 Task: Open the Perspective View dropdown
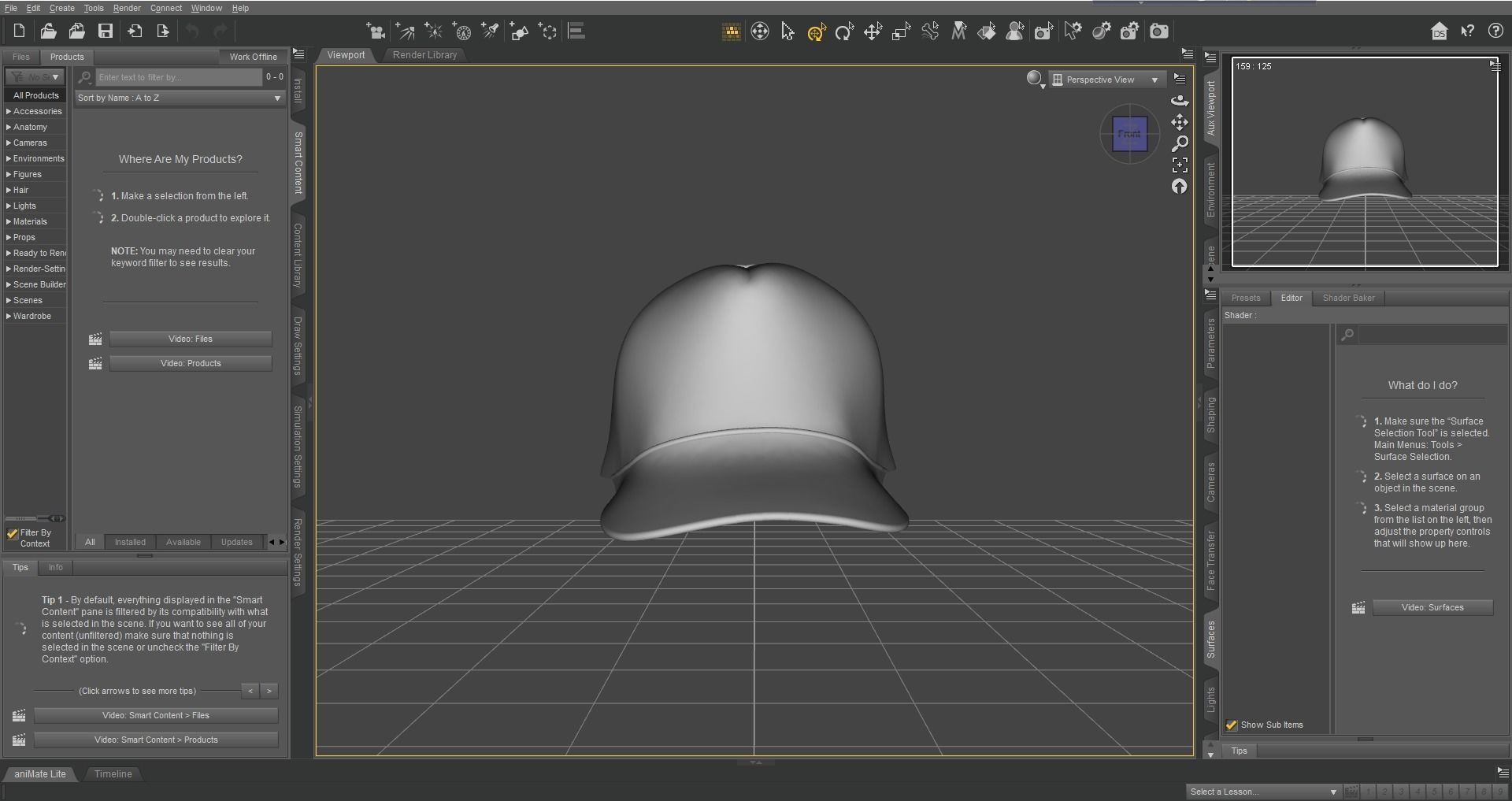coord(1106,80)
